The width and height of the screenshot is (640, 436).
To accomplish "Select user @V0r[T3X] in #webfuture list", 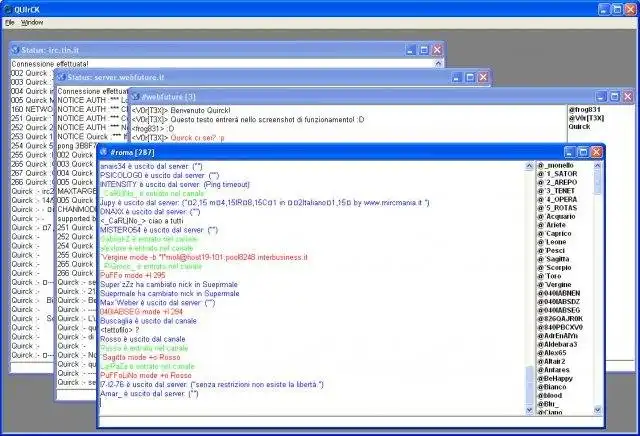I will [x=586, y=118].
